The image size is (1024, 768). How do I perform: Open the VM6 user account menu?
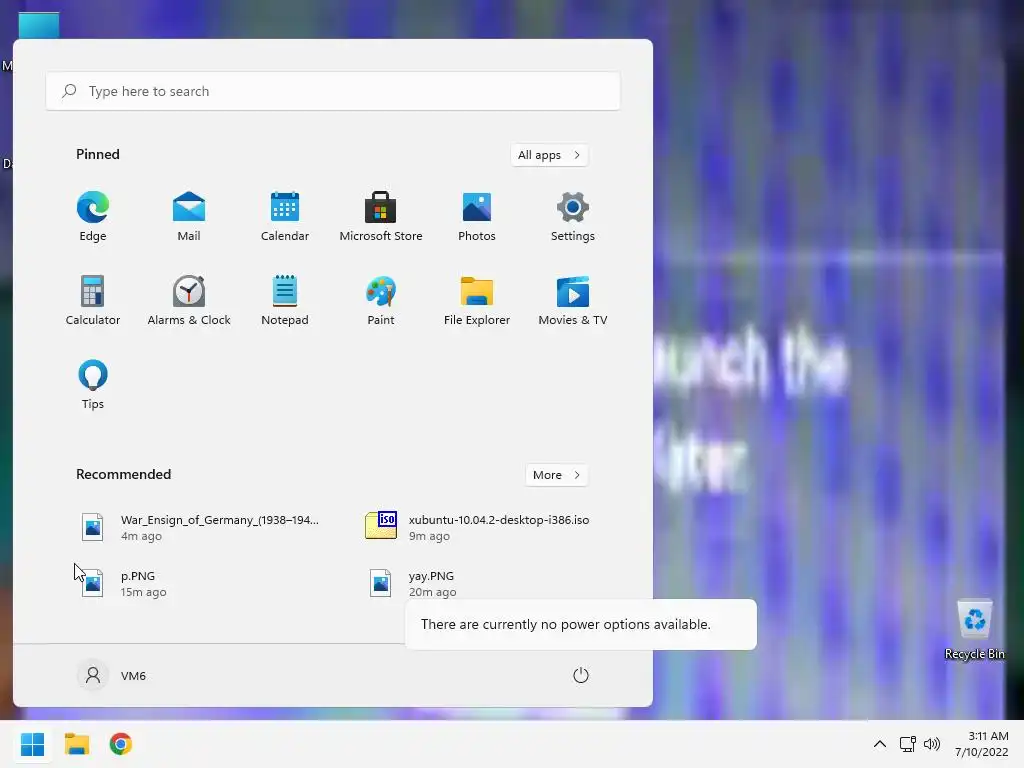click(x=112, y=675)
